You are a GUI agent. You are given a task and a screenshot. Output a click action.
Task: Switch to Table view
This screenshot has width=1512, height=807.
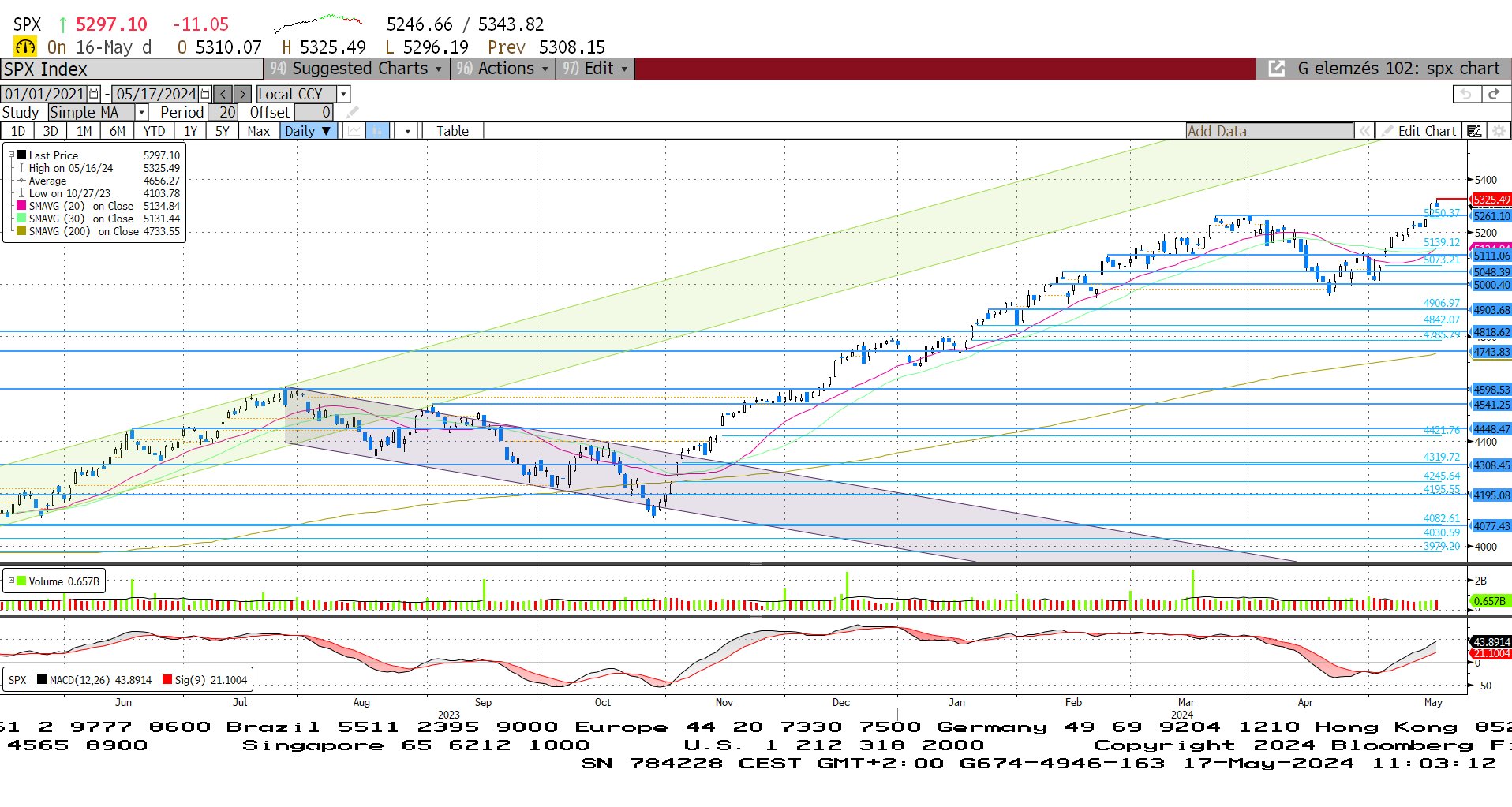pyautogui.click(x=452, y=131)
